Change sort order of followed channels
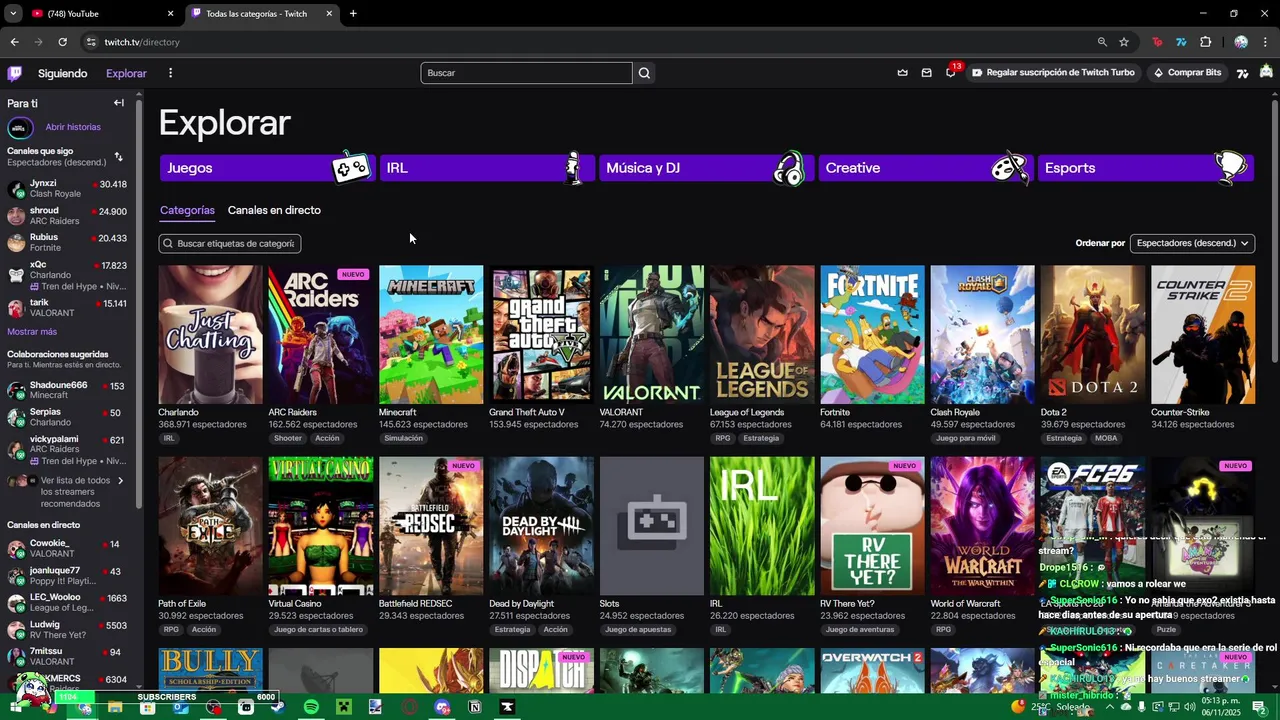 [118, 157]
